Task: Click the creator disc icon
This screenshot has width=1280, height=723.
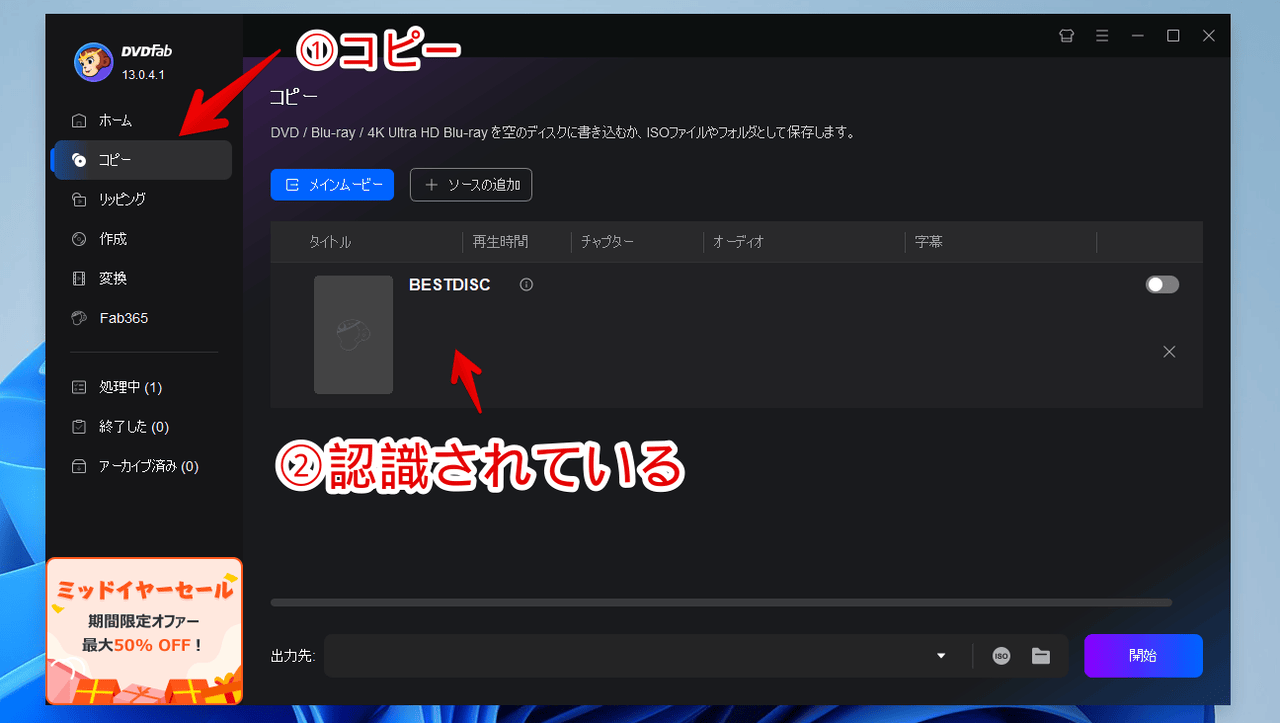Action: click(79, 239)
